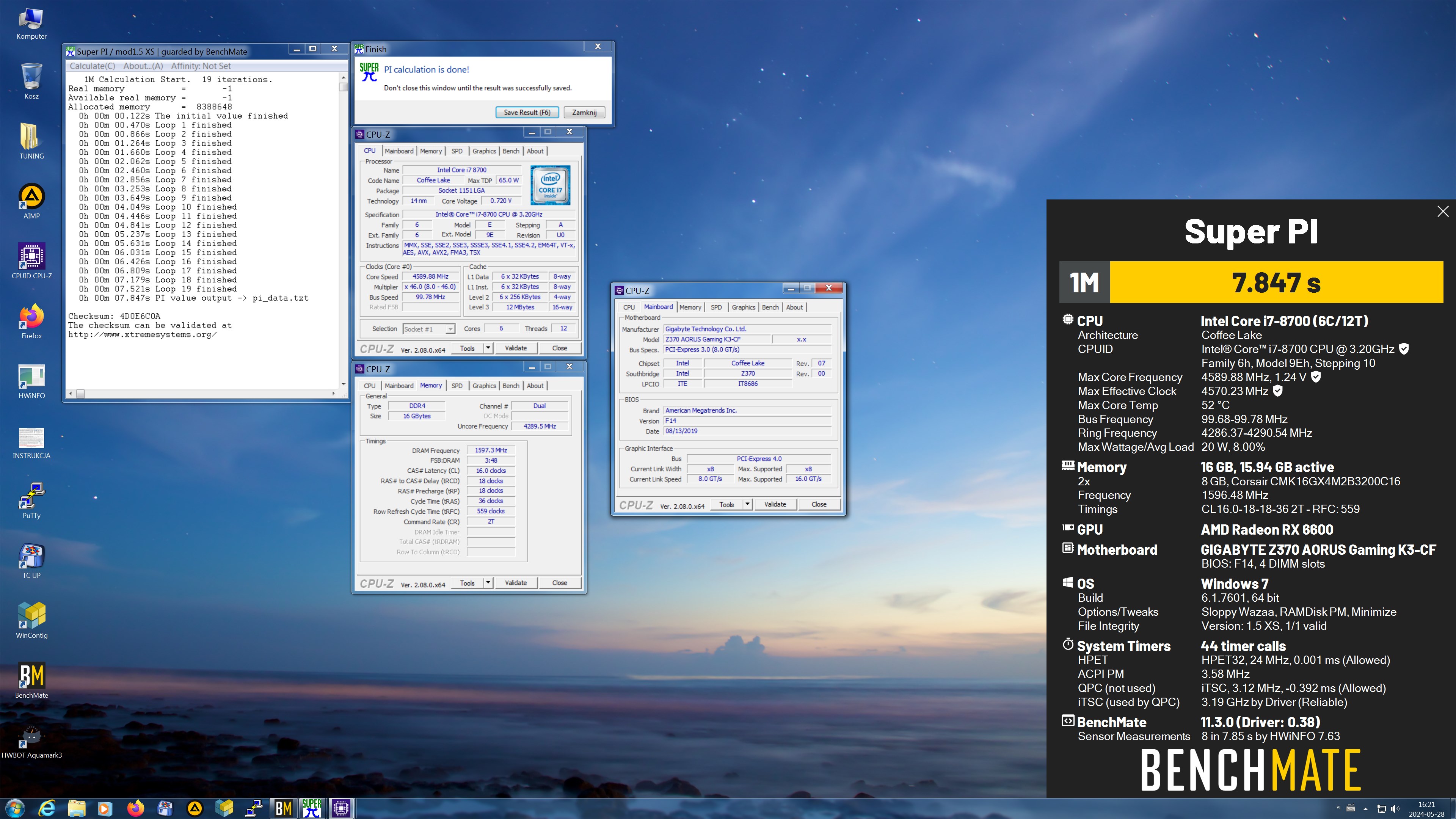This screenshot has width=1456, height=819.
Task: Open Firefox from the taskbar
Action: click(x=136, y=808)
